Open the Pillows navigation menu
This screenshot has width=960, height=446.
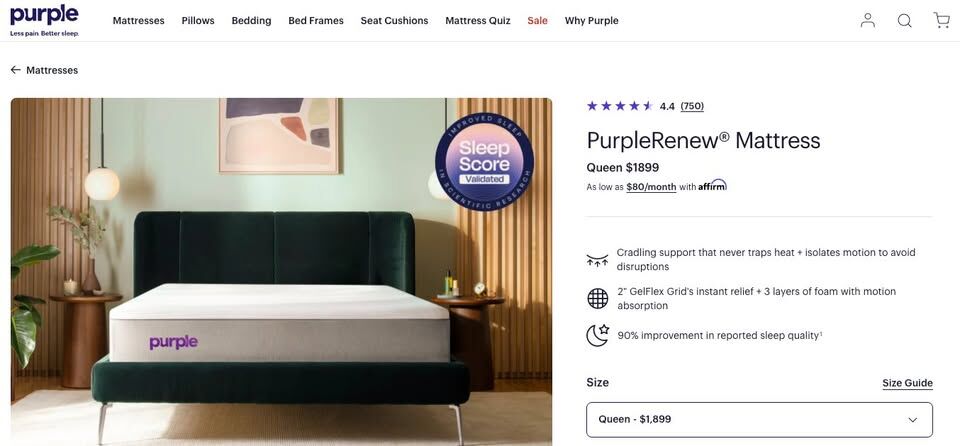pos(198,20)
